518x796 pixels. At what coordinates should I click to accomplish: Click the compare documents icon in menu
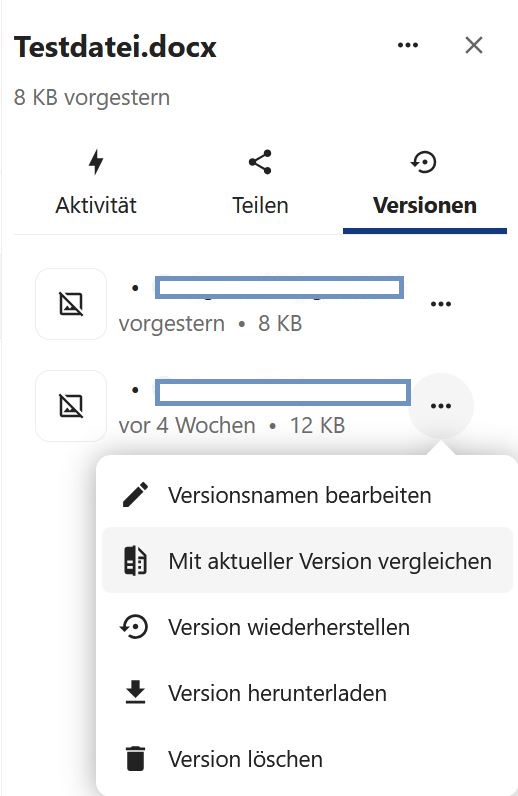[136, 561]
